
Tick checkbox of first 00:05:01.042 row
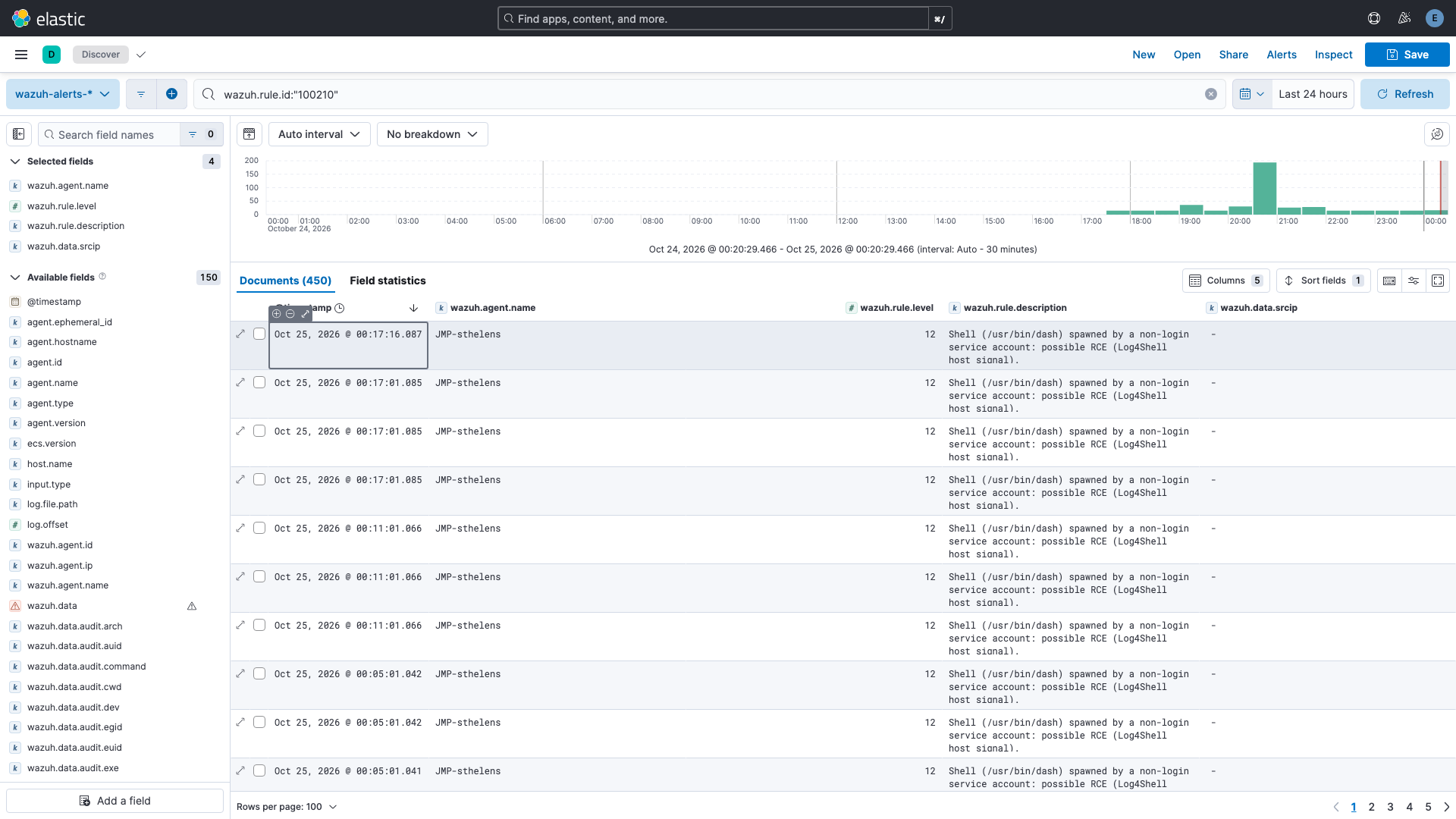pyautogui.click(x=259, y=673)
